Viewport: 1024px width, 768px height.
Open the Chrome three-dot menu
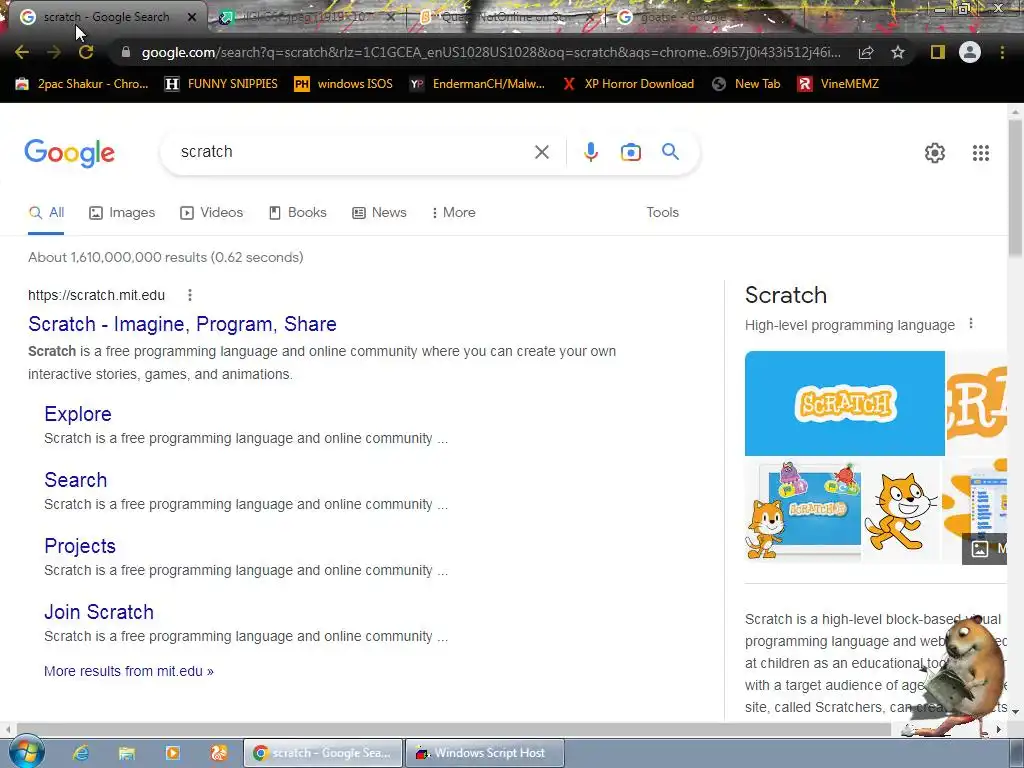pyautogui.click(x=1002, y=52)
